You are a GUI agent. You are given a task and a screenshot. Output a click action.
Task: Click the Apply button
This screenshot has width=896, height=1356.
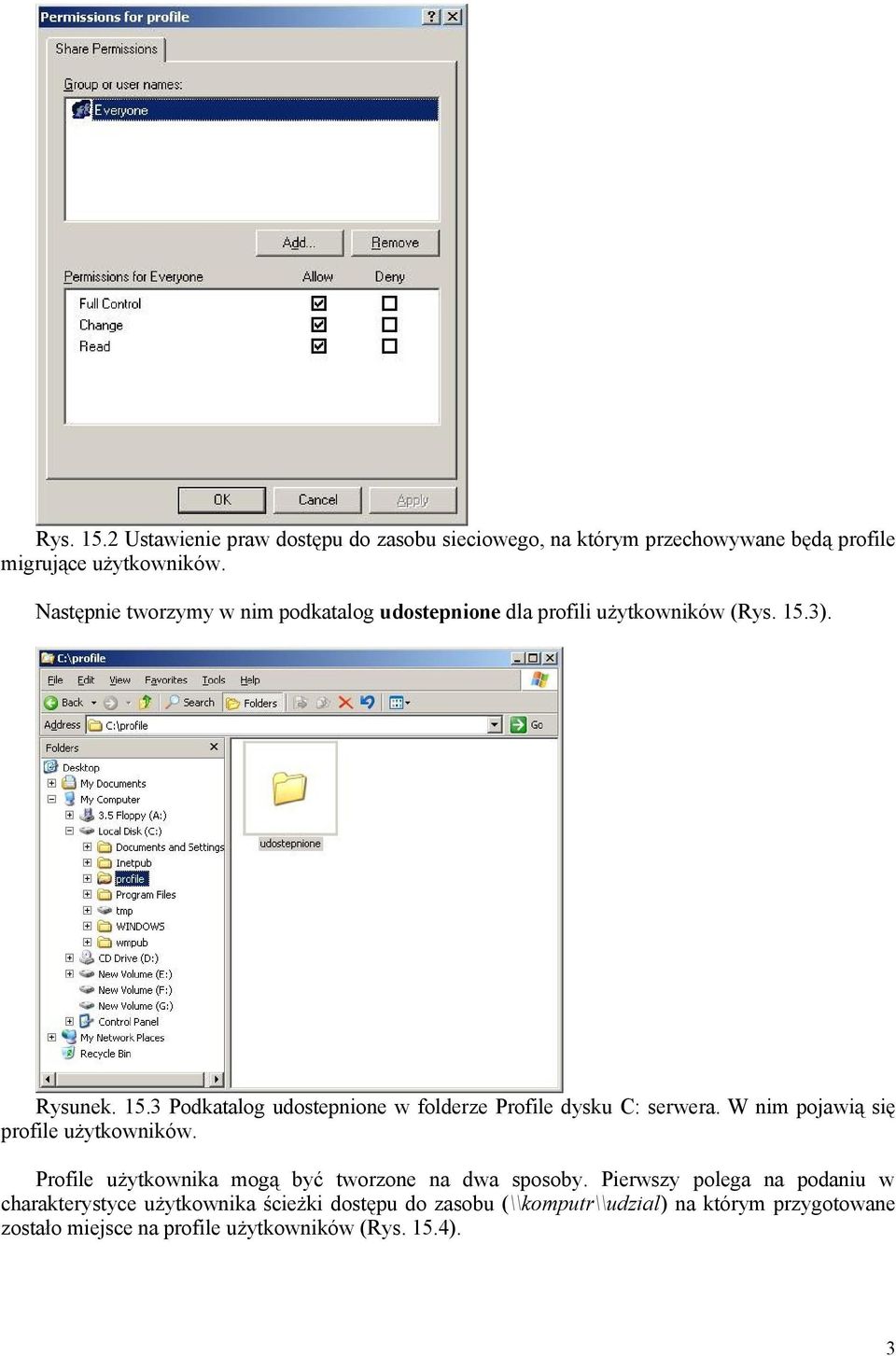click(413, 500)
